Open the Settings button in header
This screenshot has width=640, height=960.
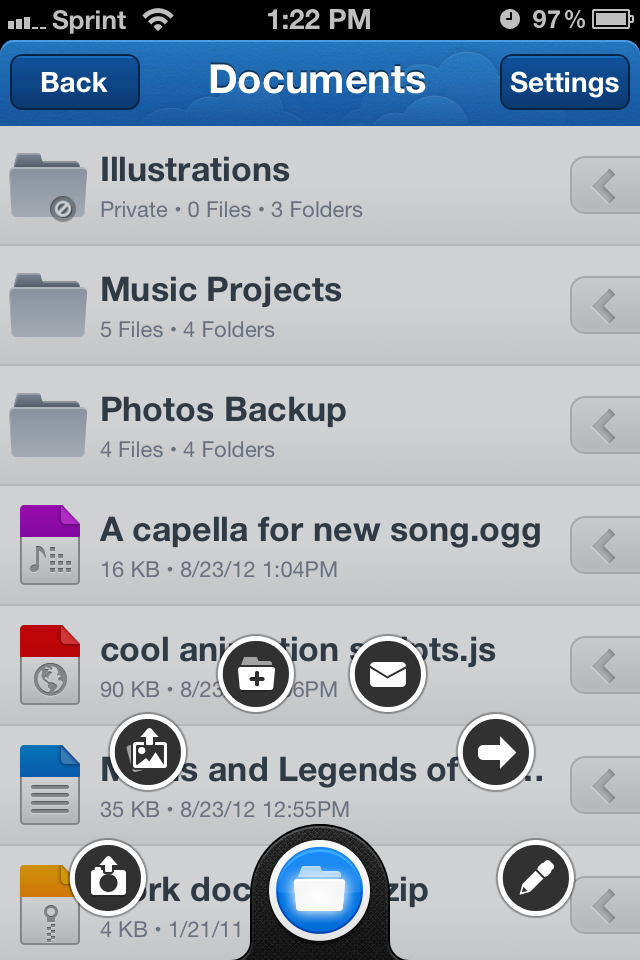tap(564, 82)
